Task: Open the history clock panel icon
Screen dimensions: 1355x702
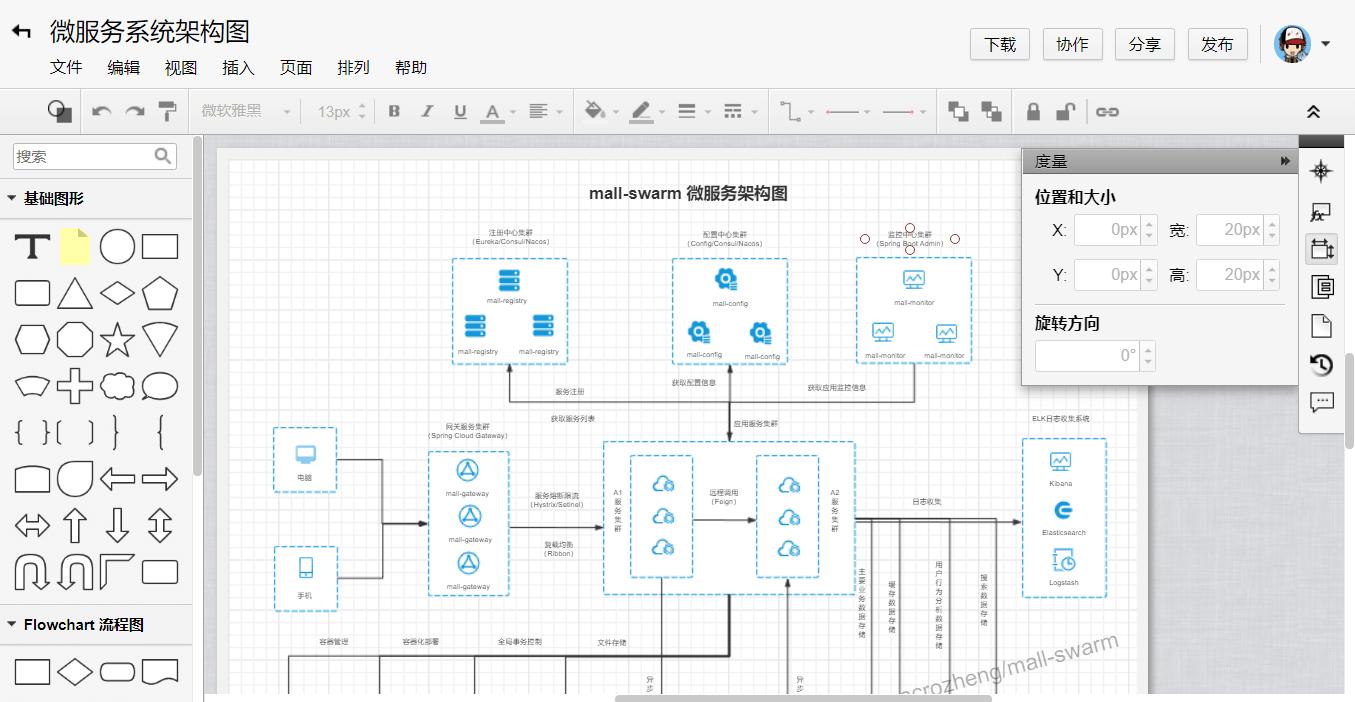Action: (x=1321, y=365)
